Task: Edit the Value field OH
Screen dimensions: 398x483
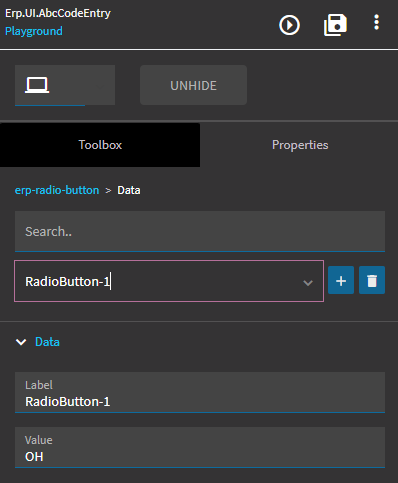Action: (x=200, y=448)
